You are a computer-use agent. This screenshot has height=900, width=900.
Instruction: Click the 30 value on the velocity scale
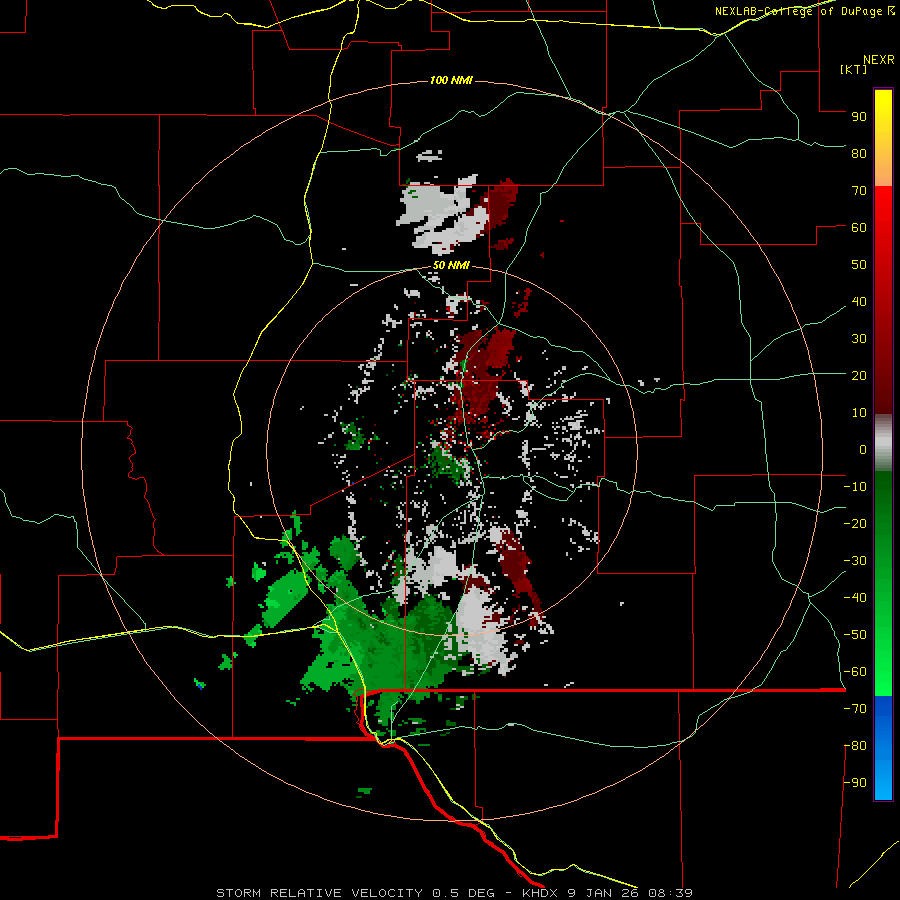[x=859, y=339]
